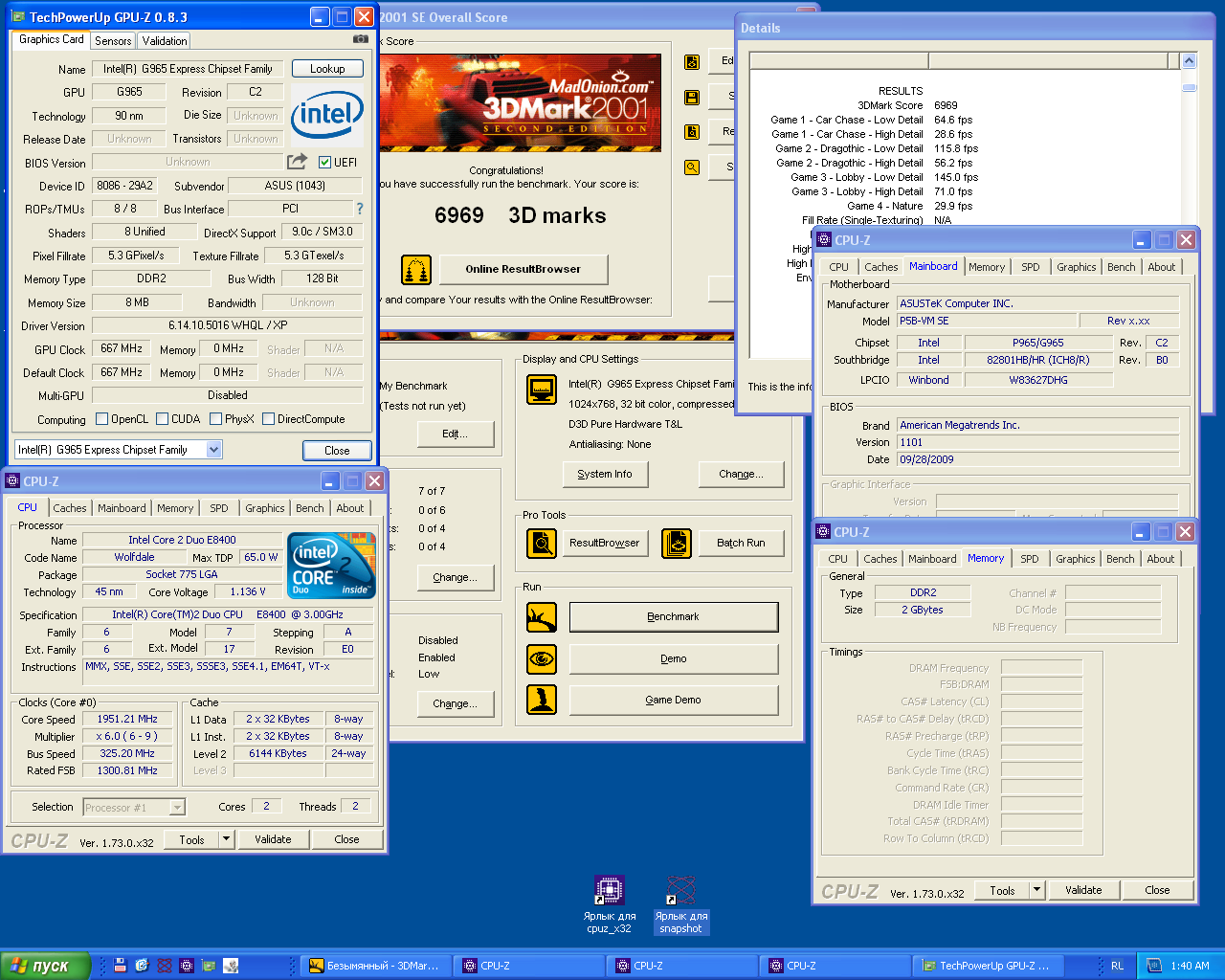
Task: Open Caches tab in CPU-Z Processor window
Action: pyautogui.click(x=70, y=508)
